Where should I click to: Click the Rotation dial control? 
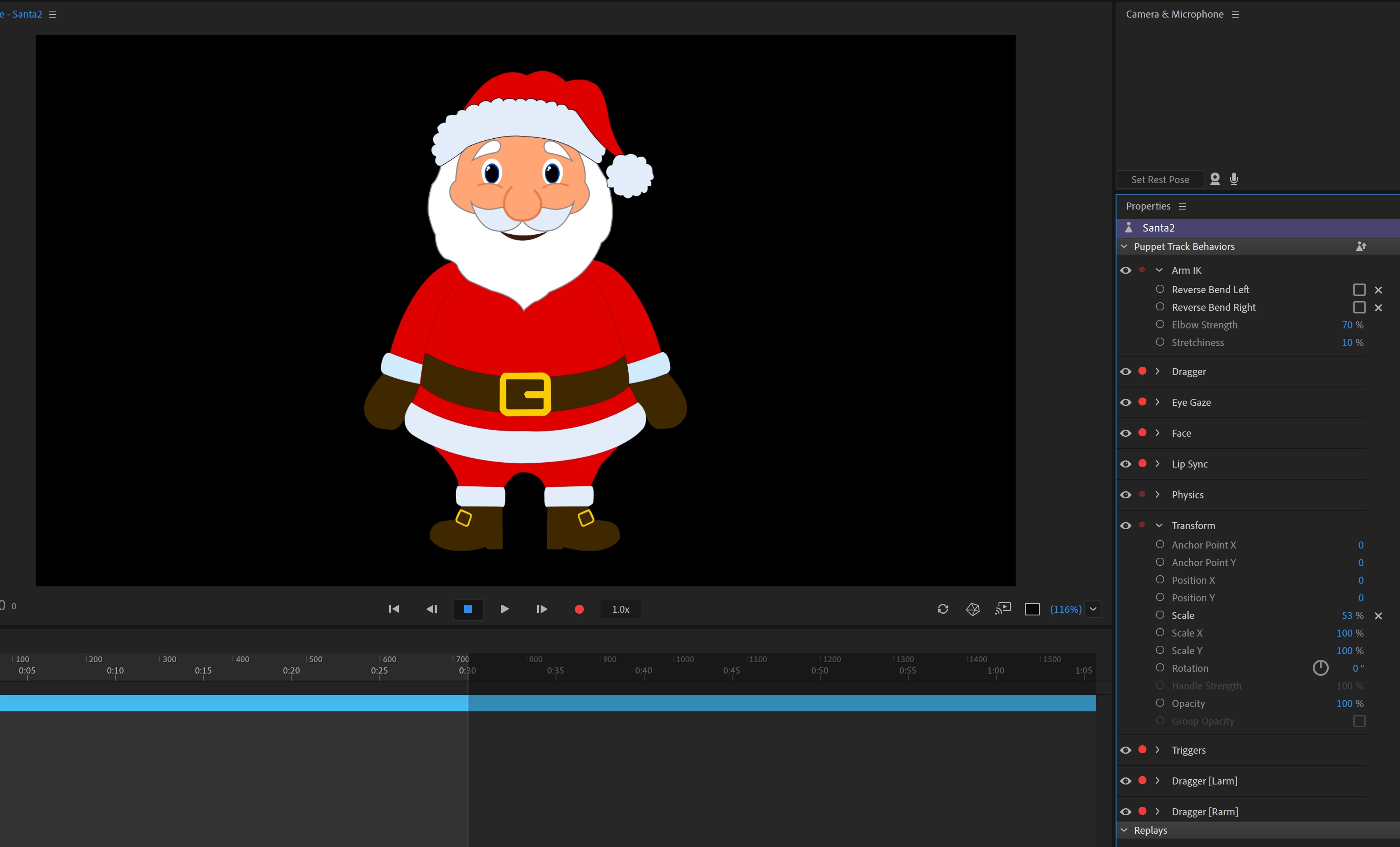click(1320, 668)
